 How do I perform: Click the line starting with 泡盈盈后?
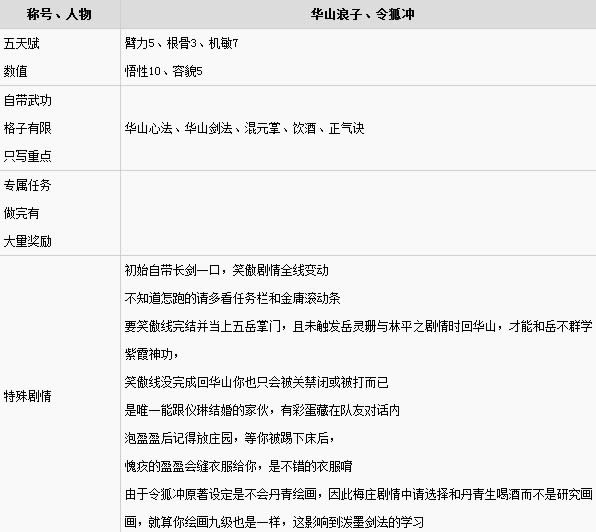click(x=230, y=438)
